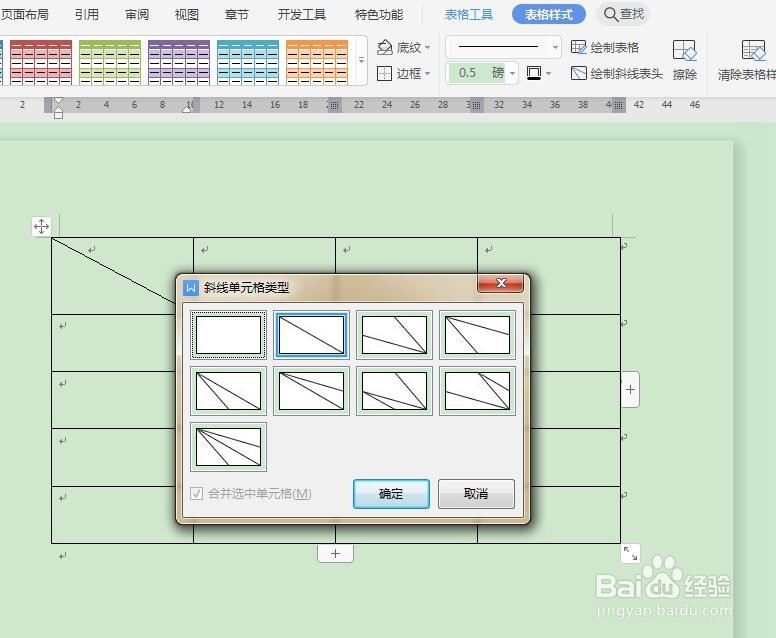
Task: Open the 开发工具 tab
Action: coord(302,14)
